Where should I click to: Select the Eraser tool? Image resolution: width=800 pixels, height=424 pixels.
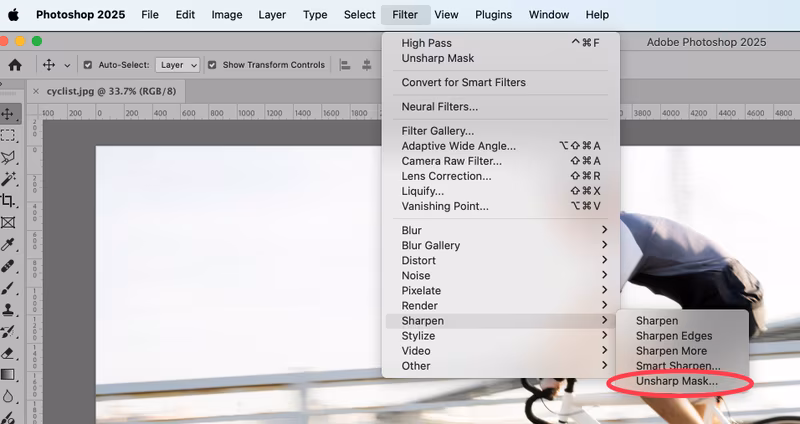[8, 353]
